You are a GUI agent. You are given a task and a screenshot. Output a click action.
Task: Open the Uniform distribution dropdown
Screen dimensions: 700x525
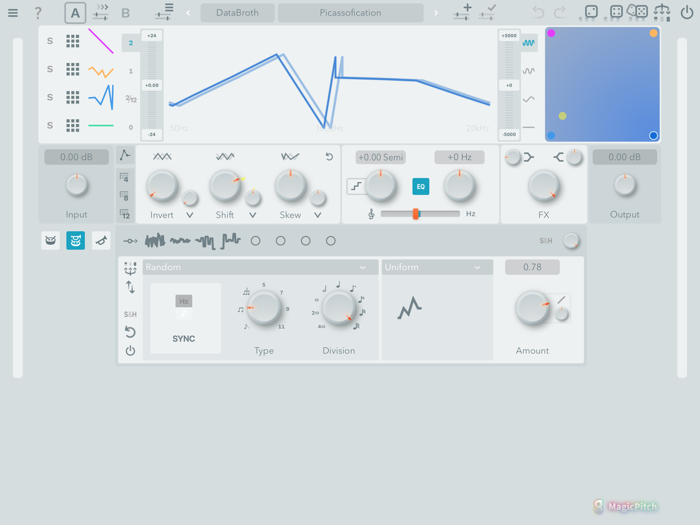click(x=436, y=268)
